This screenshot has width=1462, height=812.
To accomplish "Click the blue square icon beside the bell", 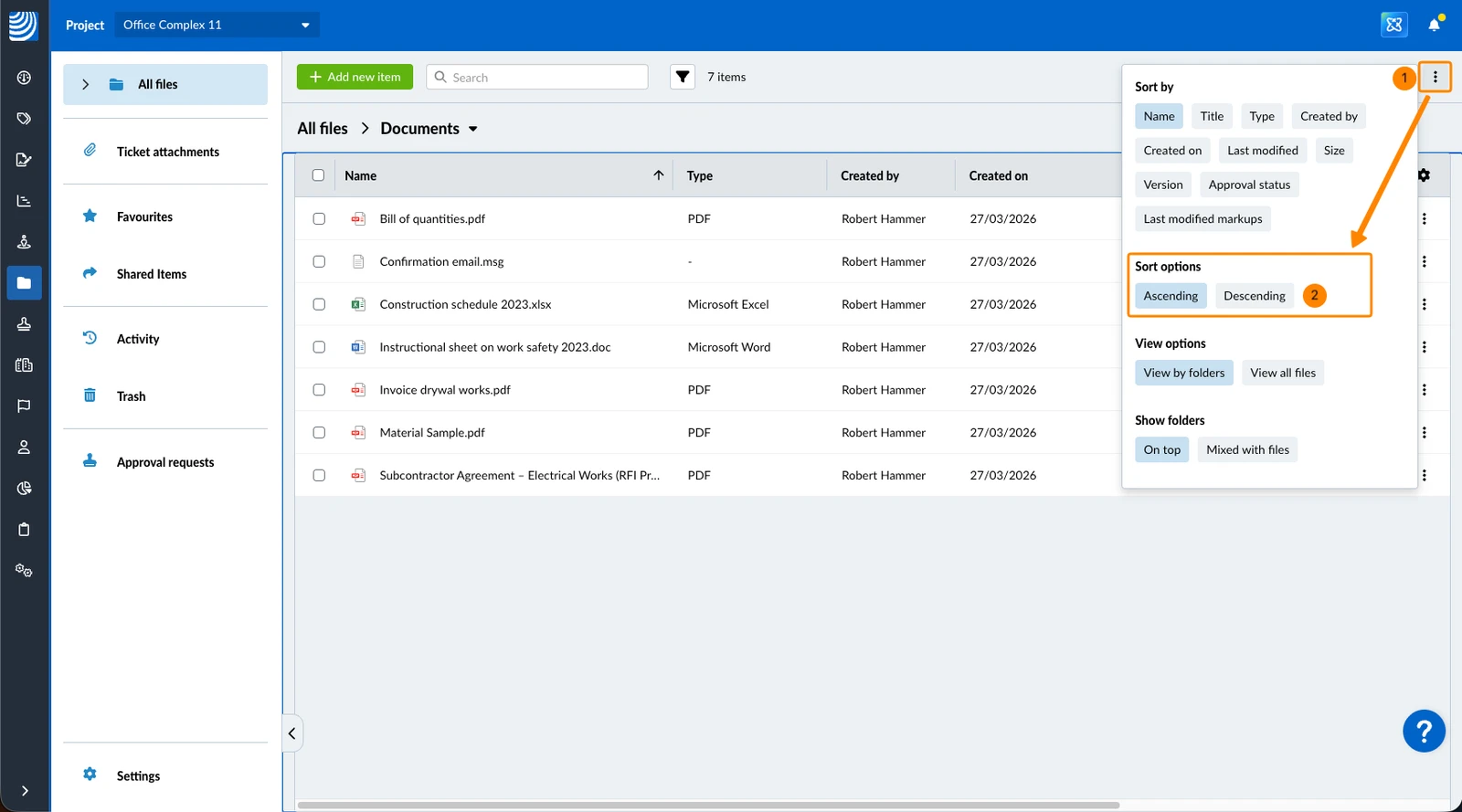I will coord(1394,25).
